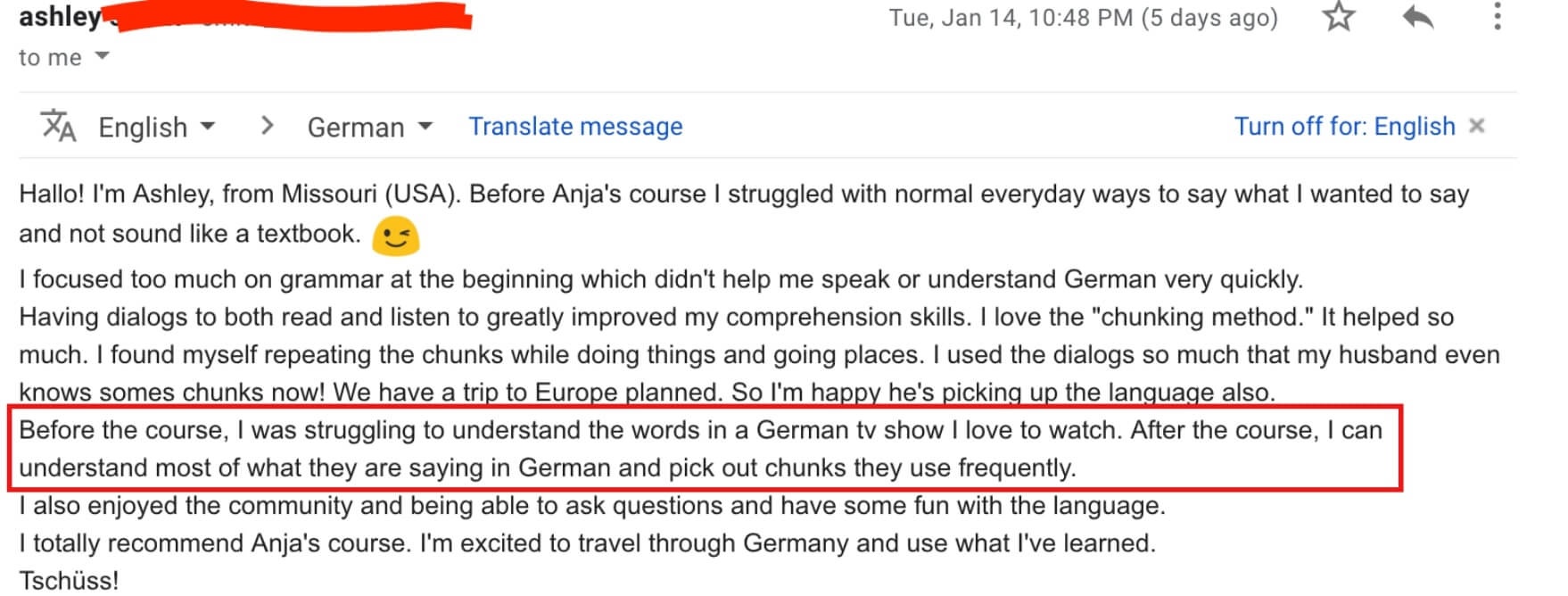This screenshot has height=596, width=1568.
Task: Open the more options menu for this email
Action: (1498, 17)
